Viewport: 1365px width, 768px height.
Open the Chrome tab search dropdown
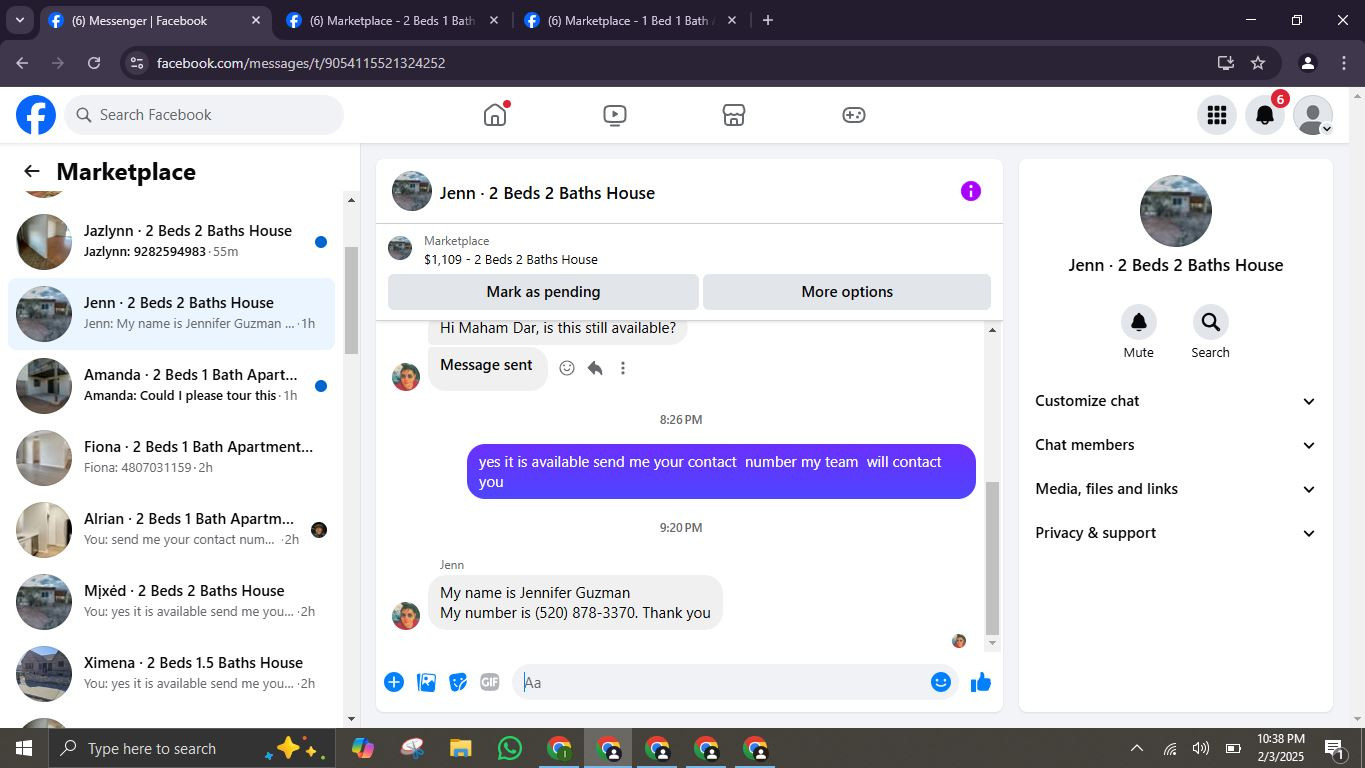(x=20, y=20)
